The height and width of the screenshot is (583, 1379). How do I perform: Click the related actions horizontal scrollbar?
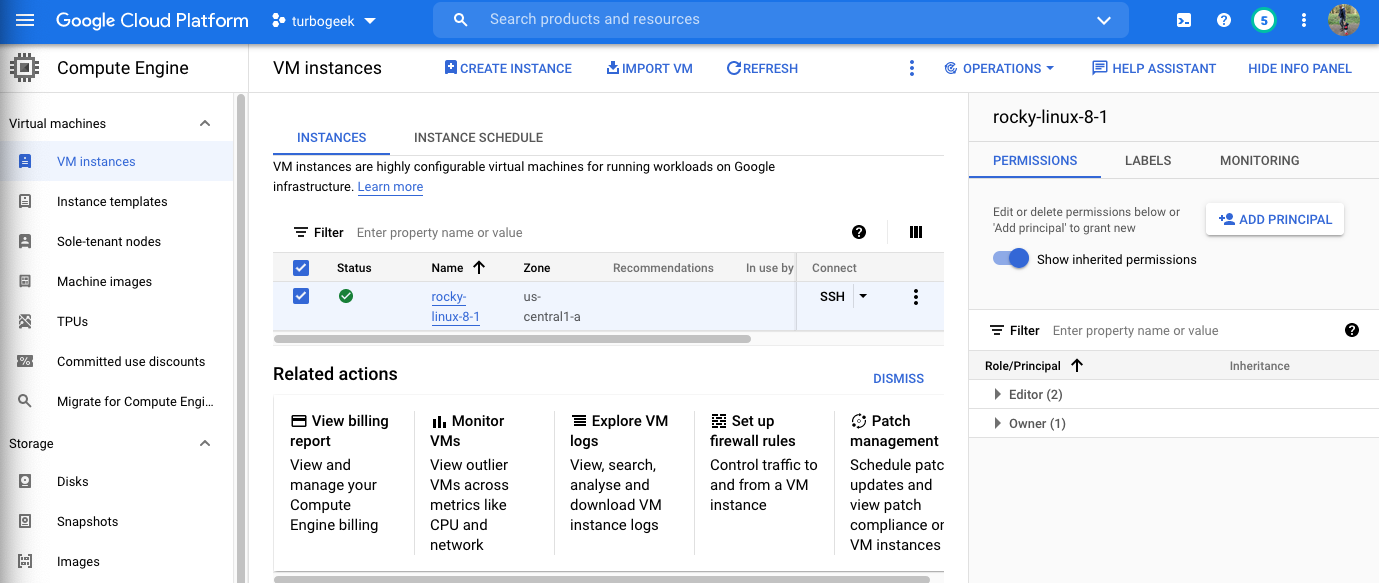(x=602, y=578)
